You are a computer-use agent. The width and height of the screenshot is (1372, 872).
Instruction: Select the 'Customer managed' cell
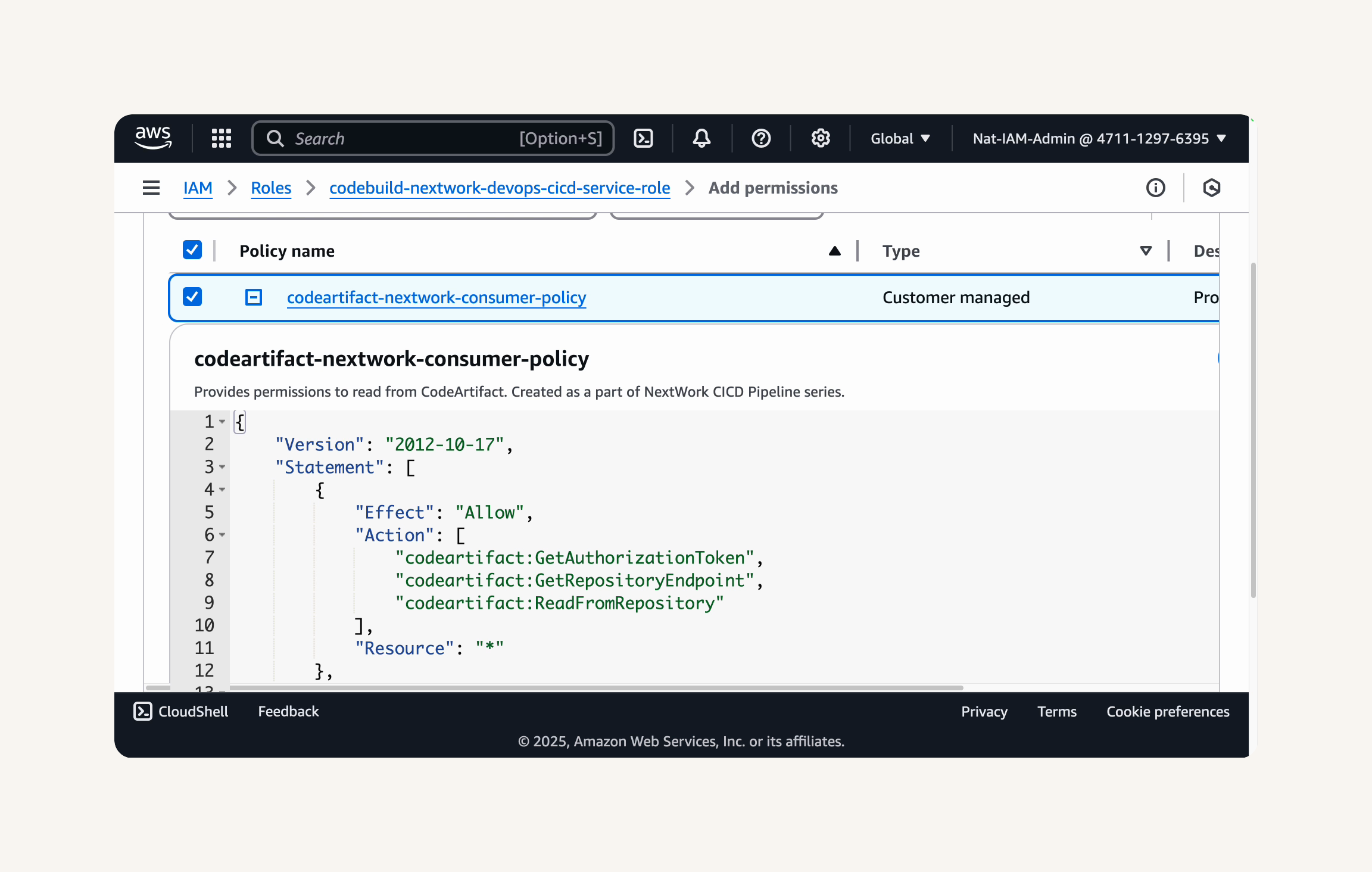(956, 297)
